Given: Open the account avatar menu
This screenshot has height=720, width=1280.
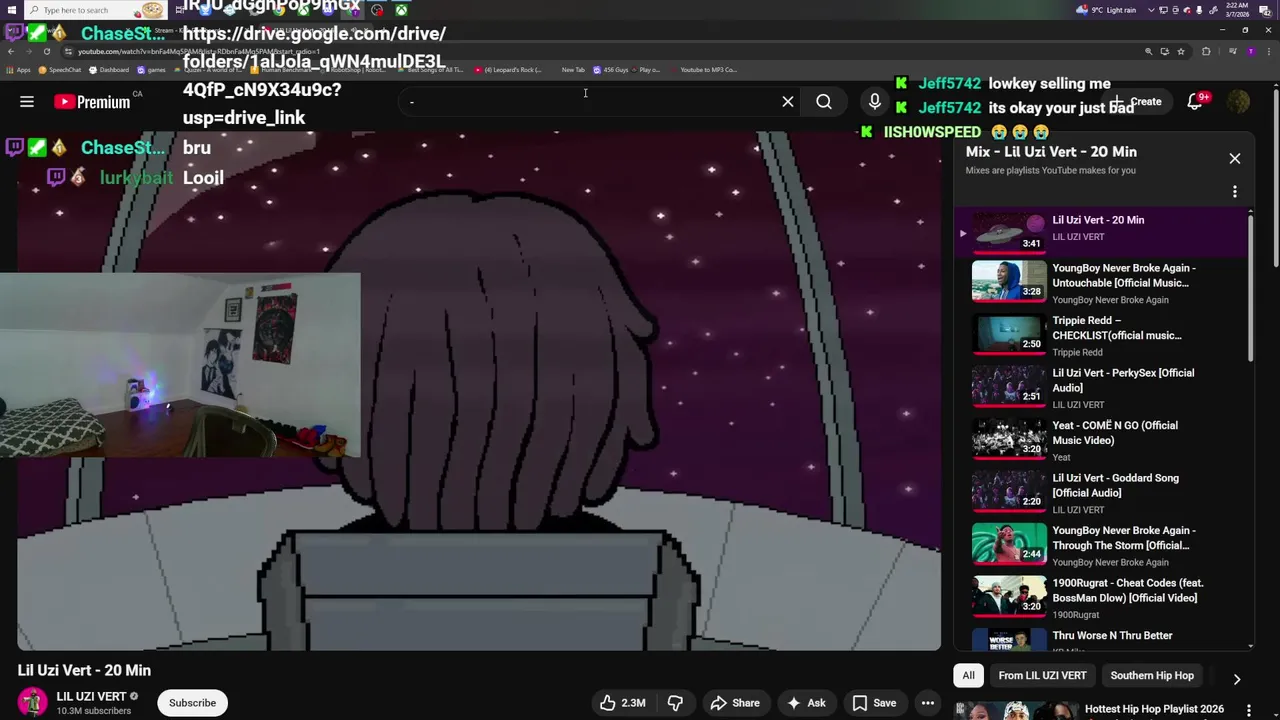Looking at the screenshot, I should click(x=1238, y=101).
